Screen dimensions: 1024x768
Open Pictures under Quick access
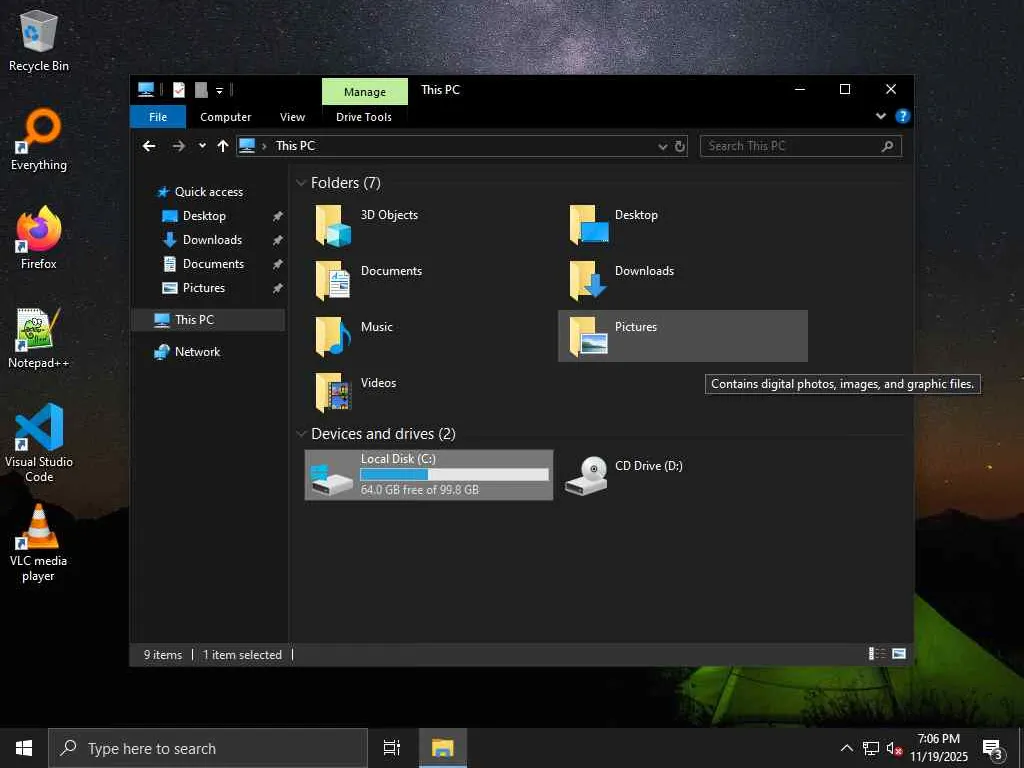pyautogui.click(x=203, y=288)
